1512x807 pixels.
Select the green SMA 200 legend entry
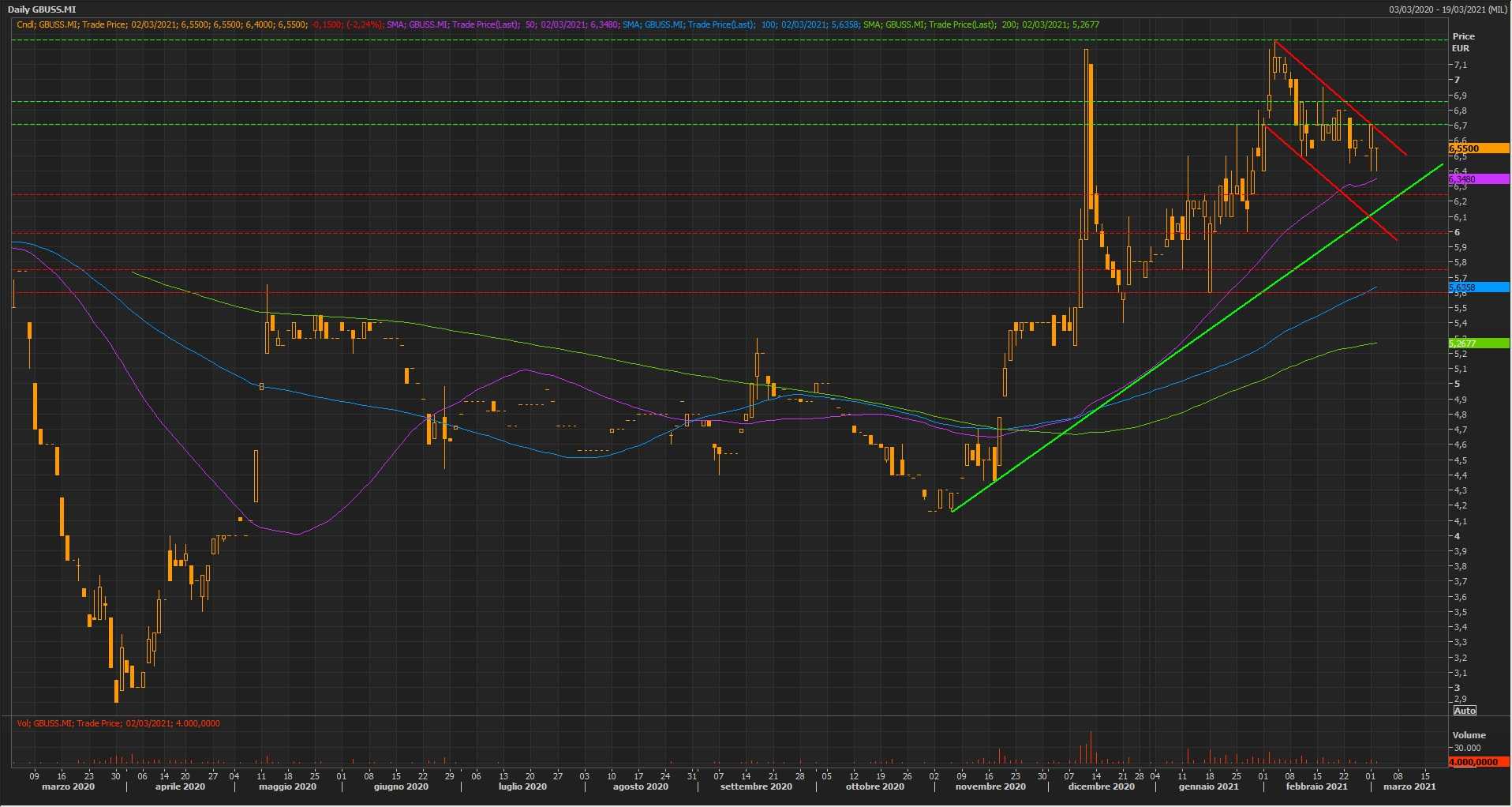pyautogui.click(x=980, y=24)
